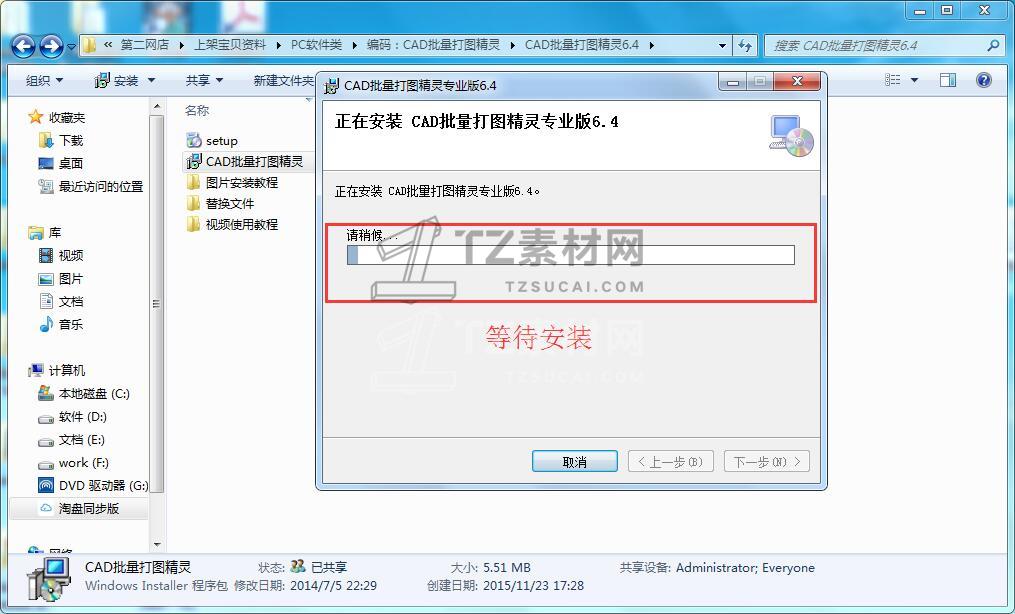Expand the 共享 dropdown menu
1015x614 pixels.
(x=204, y=80)
